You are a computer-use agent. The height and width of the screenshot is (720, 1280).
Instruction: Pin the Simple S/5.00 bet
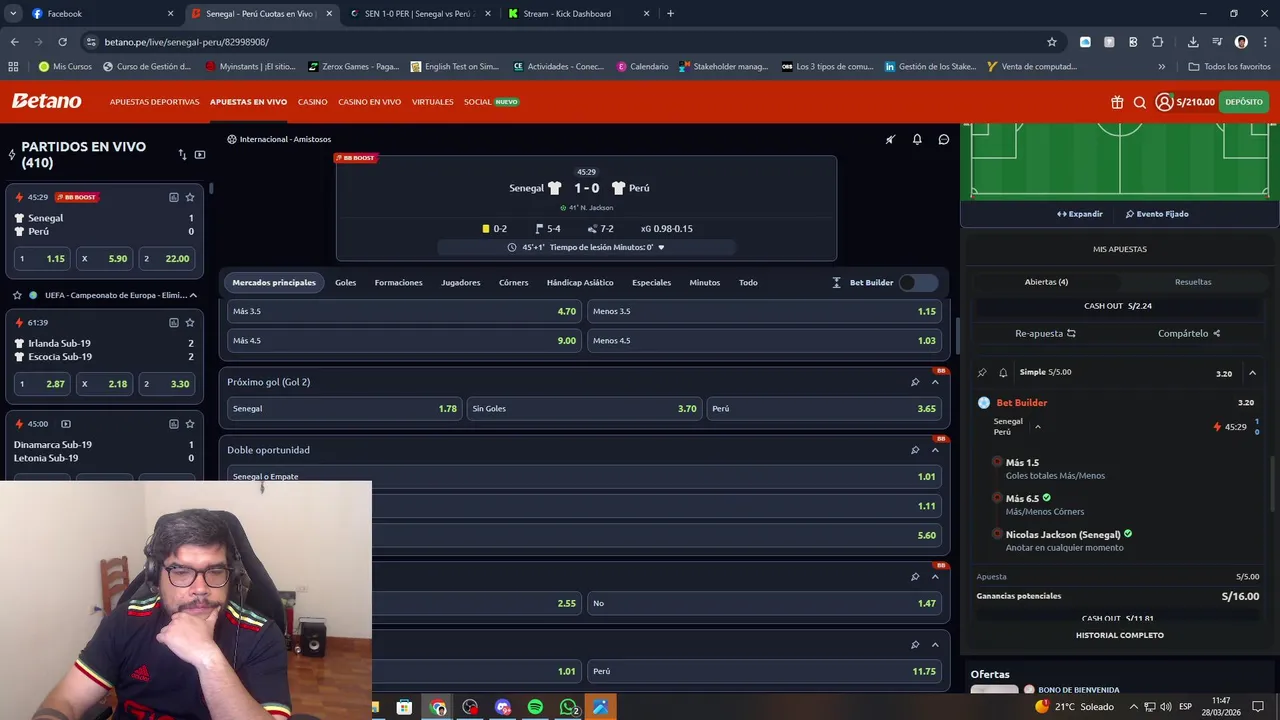click(x=982, y=373)
